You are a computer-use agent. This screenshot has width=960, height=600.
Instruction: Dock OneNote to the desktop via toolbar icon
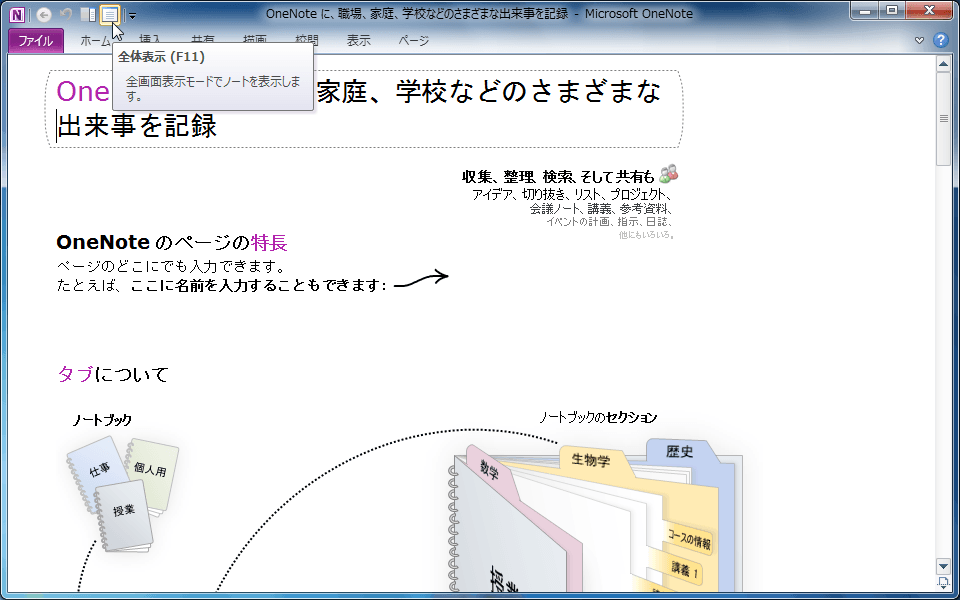(x=89, y=15)
